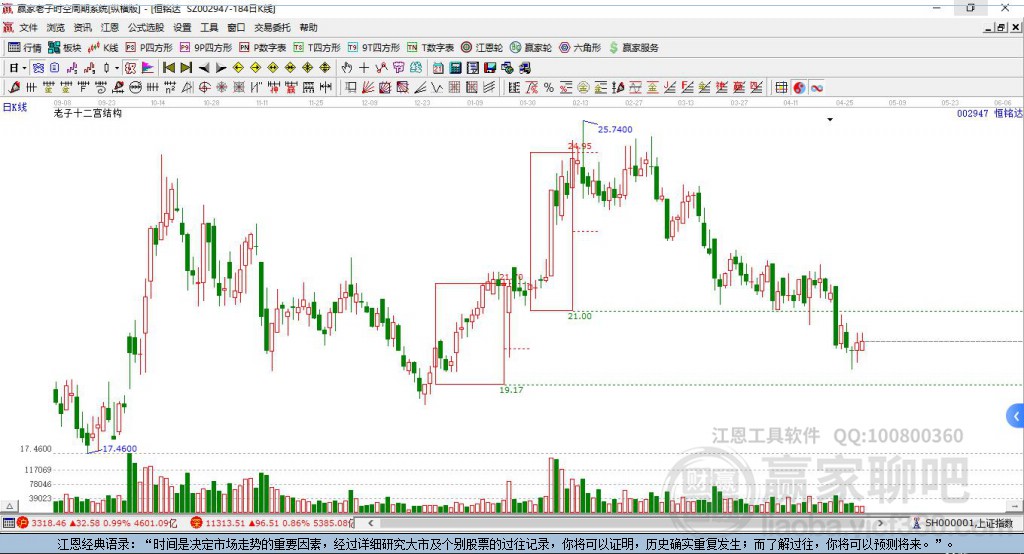Click the floppy disk save icon

(x=490, y=68)
